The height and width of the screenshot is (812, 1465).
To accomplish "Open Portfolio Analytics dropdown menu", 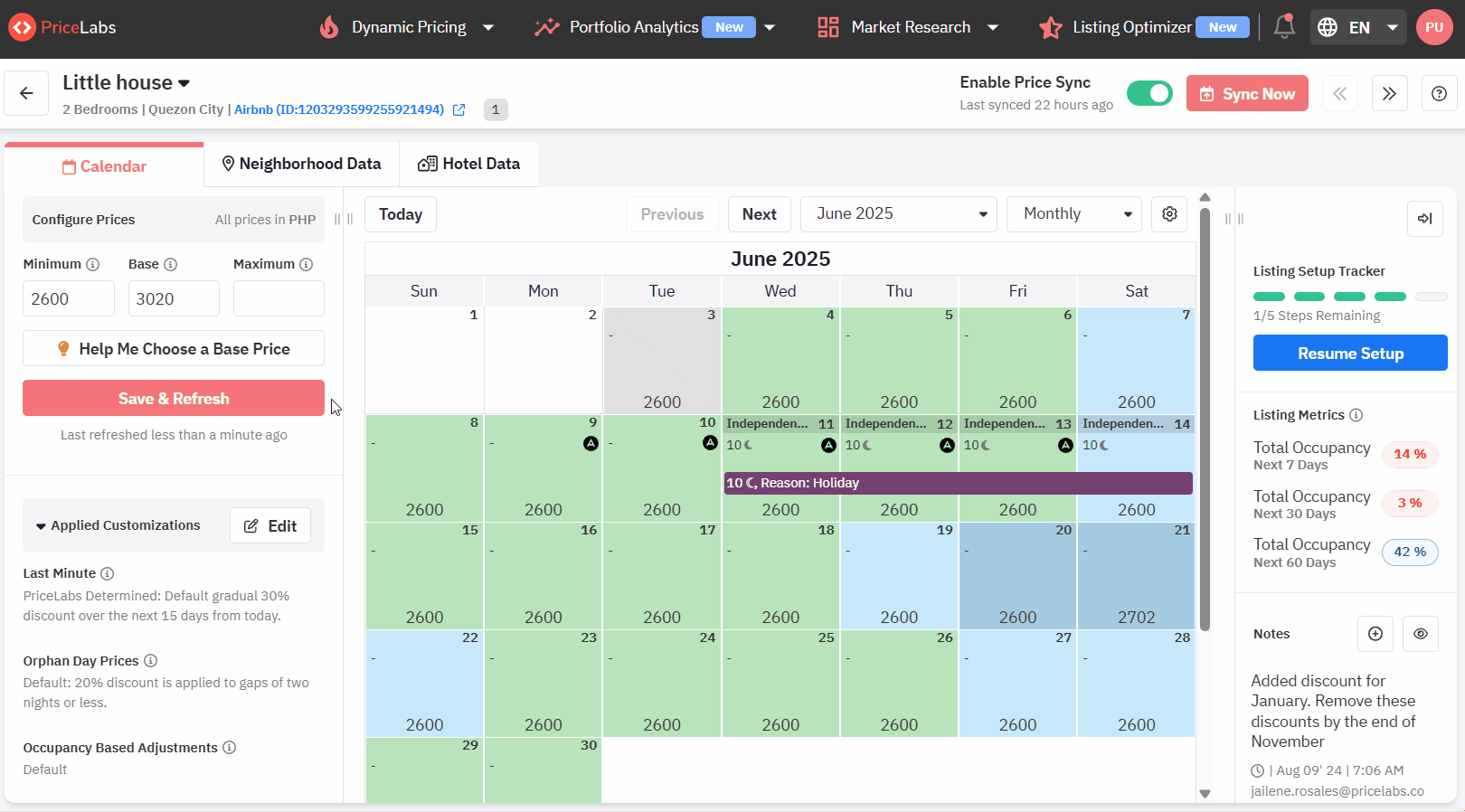I will click(x=655, y=27).
